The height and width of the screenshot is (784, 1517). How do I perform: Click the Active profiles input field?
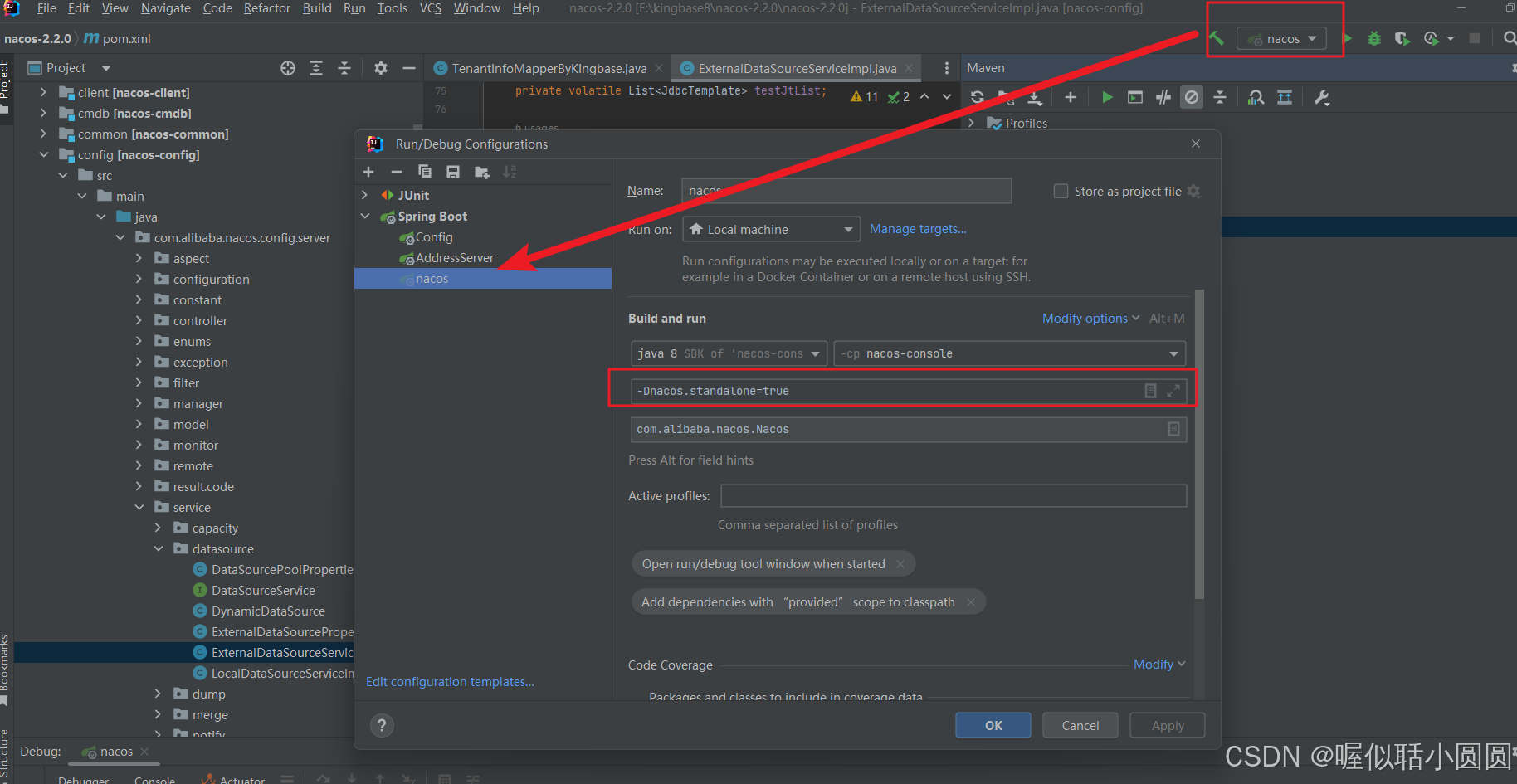[954, 496]
